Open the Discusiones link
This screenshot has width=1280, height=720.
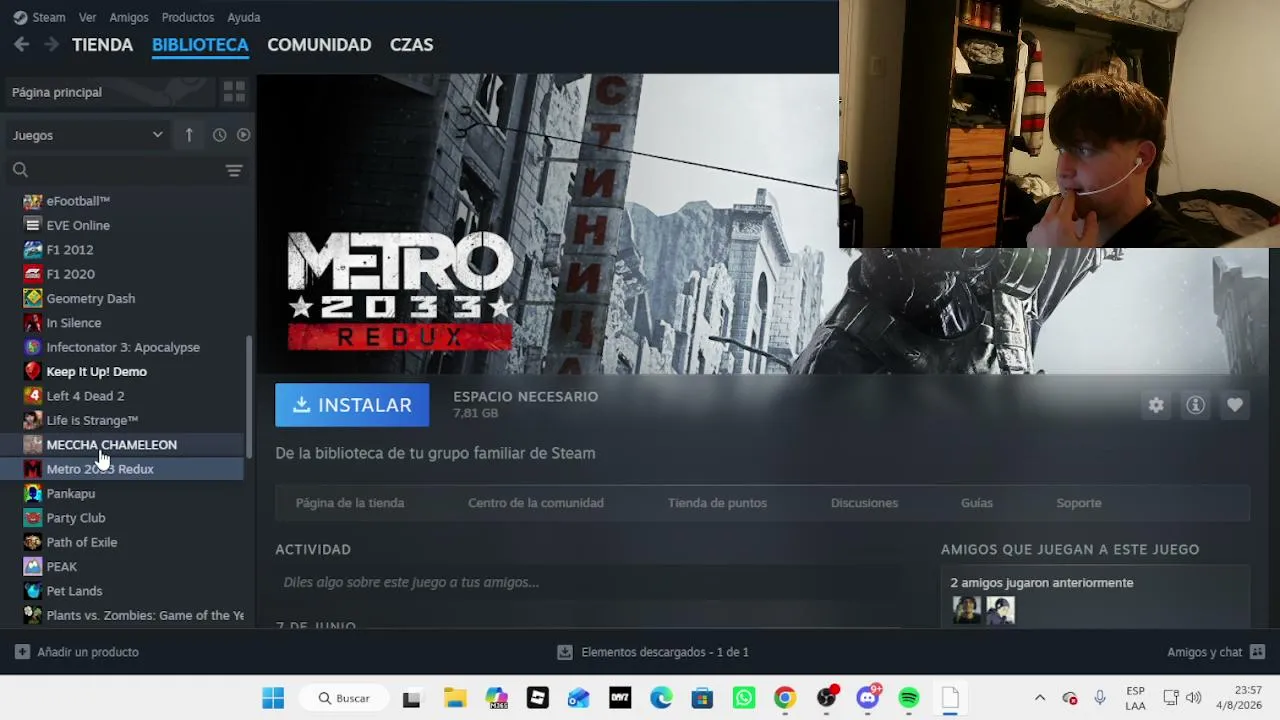point(864,503)
